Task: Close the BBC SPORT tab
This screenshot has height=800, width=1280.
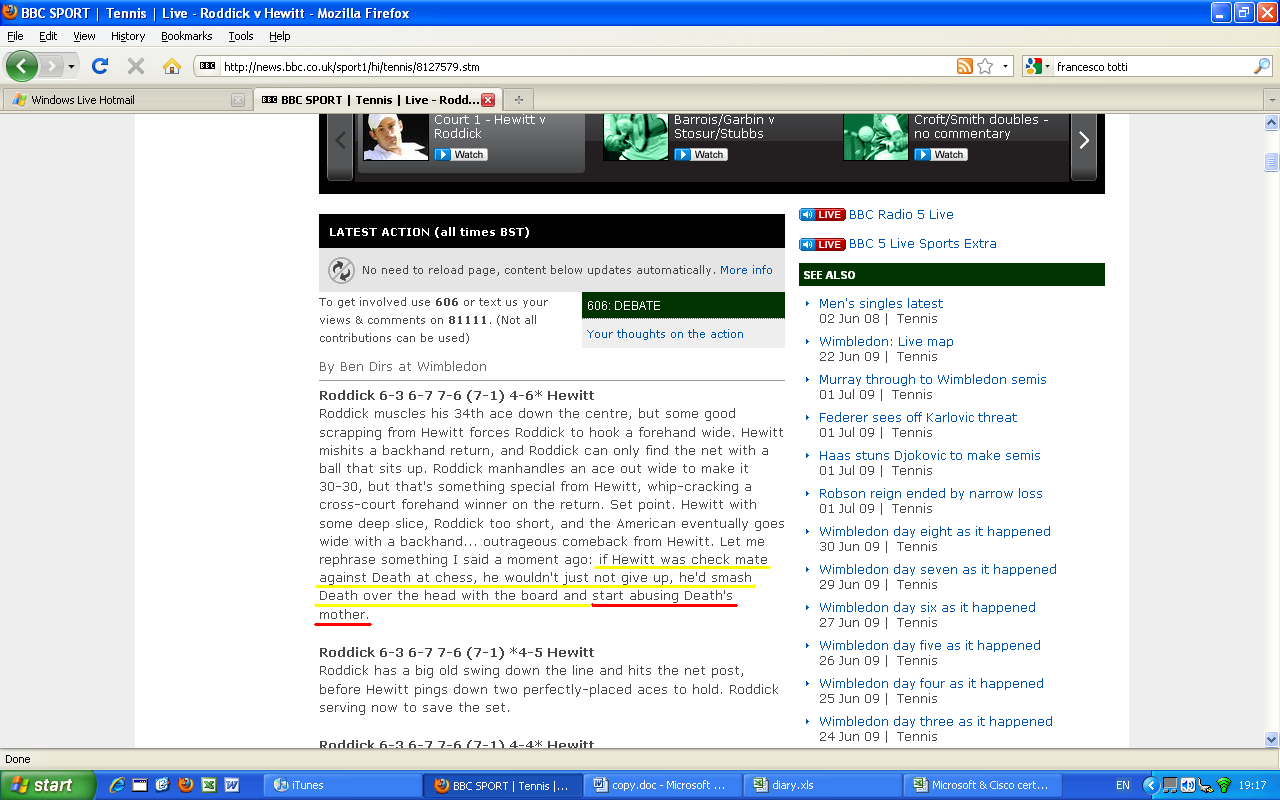Action: [x=488, y=100]
